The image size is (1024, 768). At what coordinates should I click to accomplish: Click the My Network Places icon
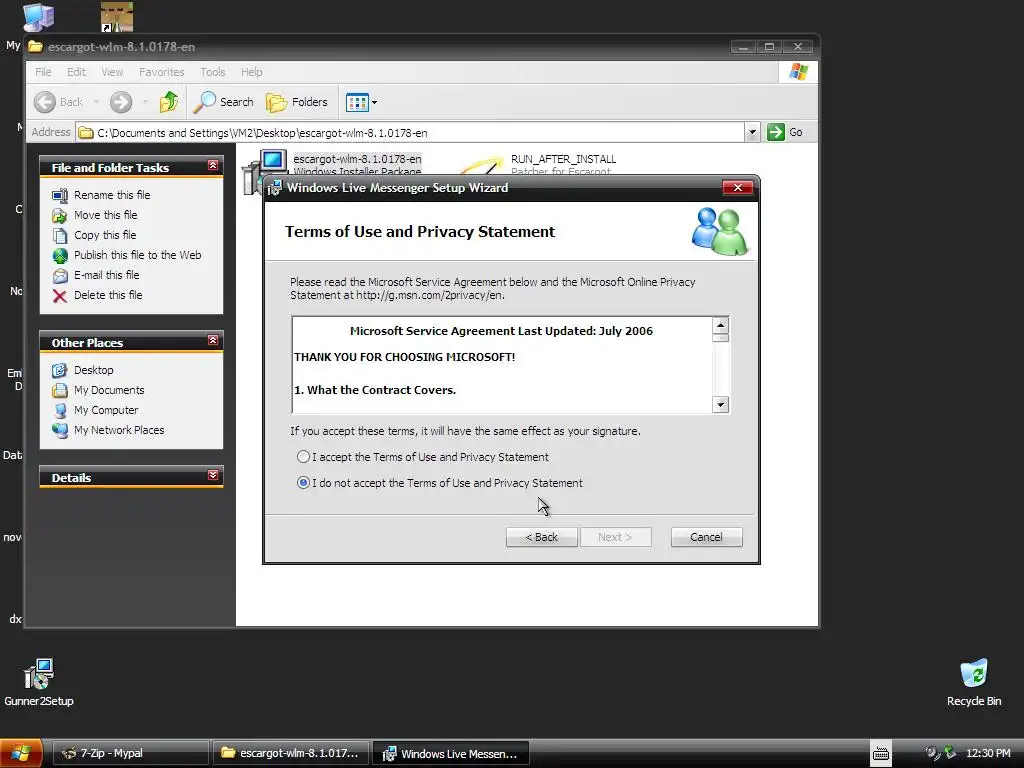tap(59, 430)
